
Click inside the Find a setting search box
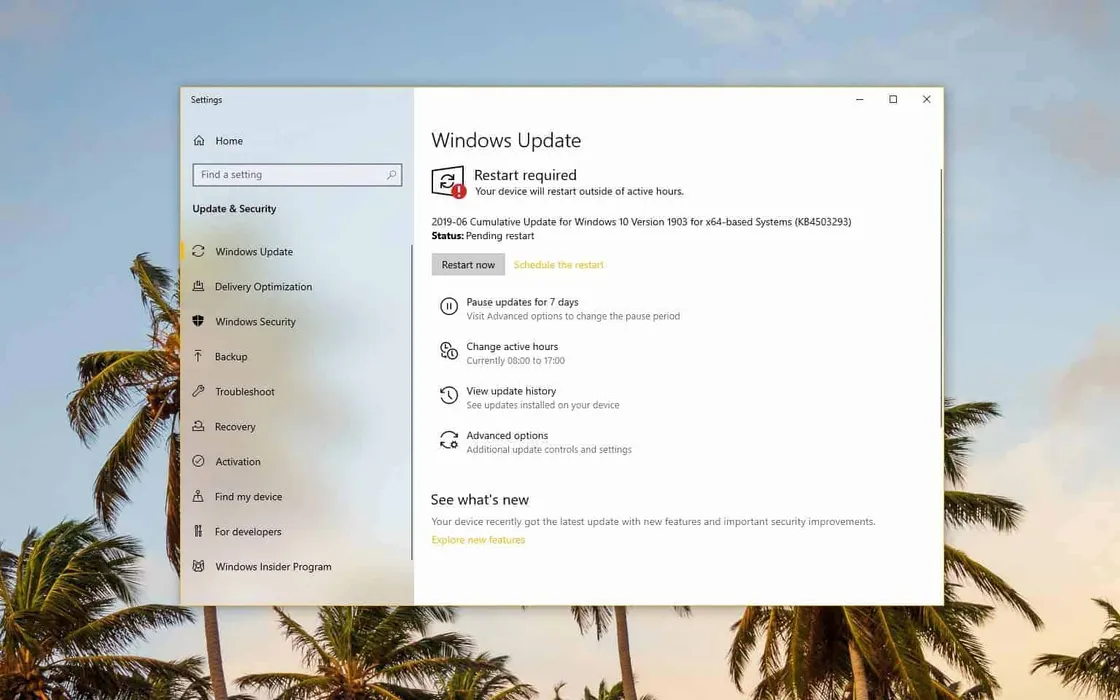pos(290,174)
